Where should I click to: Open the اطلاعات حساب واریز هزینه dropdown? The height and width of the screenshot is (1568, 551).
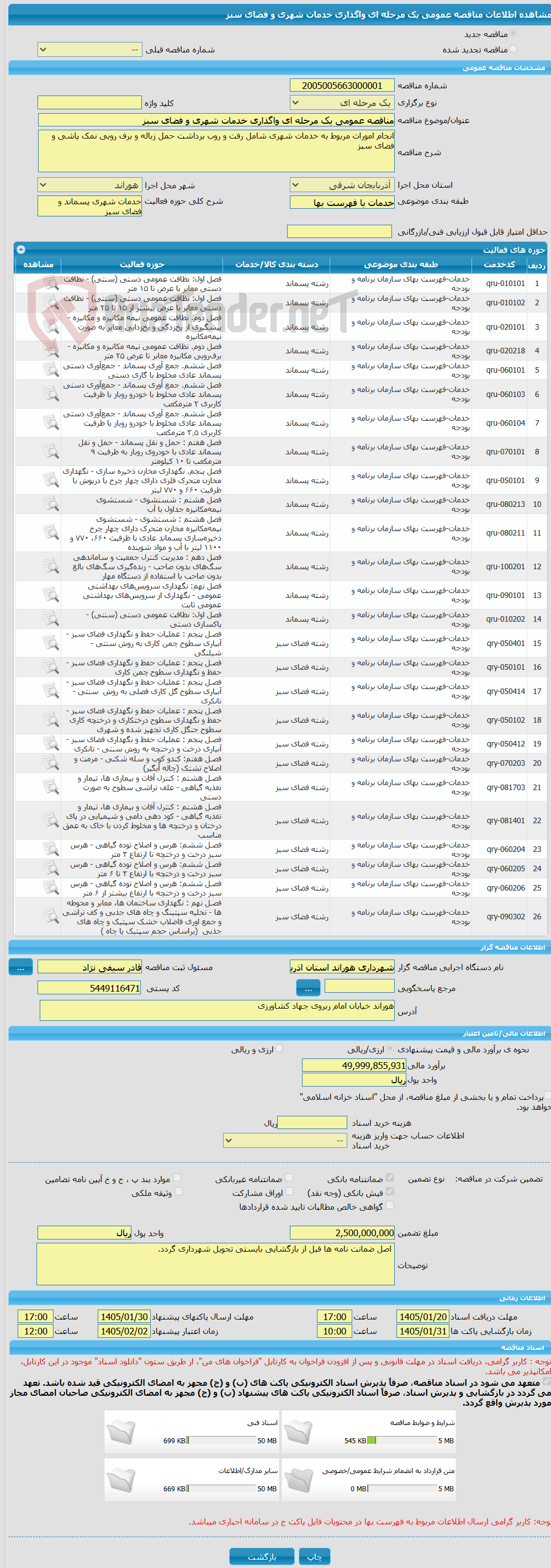285,1140
